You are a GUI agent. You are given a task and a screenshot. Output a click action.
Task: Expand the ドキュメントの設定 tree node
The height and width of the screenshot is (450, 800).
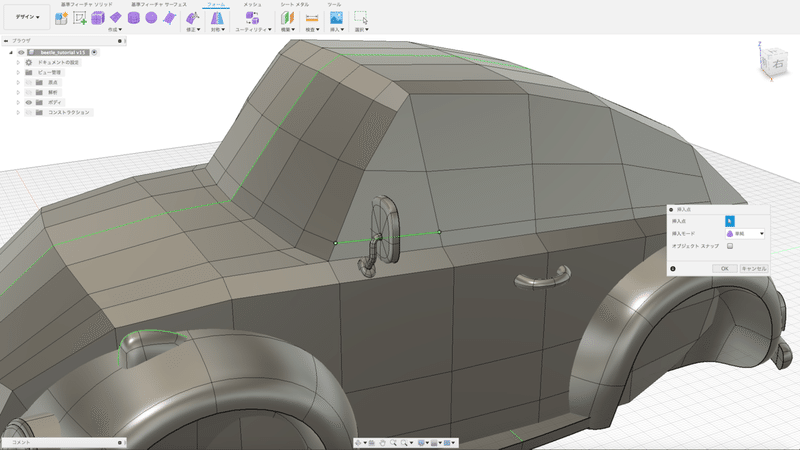click(x=18, y=62)
